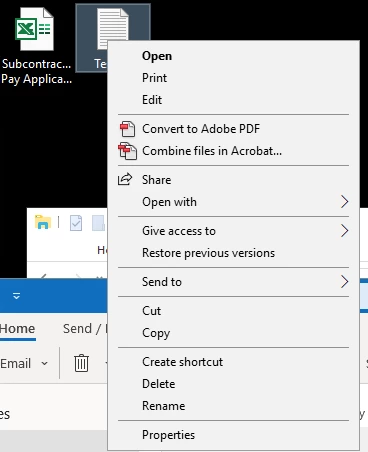368x452 pixels.
Task: Expand the Send to submenu arrow
Action: (x=345, y=282)
